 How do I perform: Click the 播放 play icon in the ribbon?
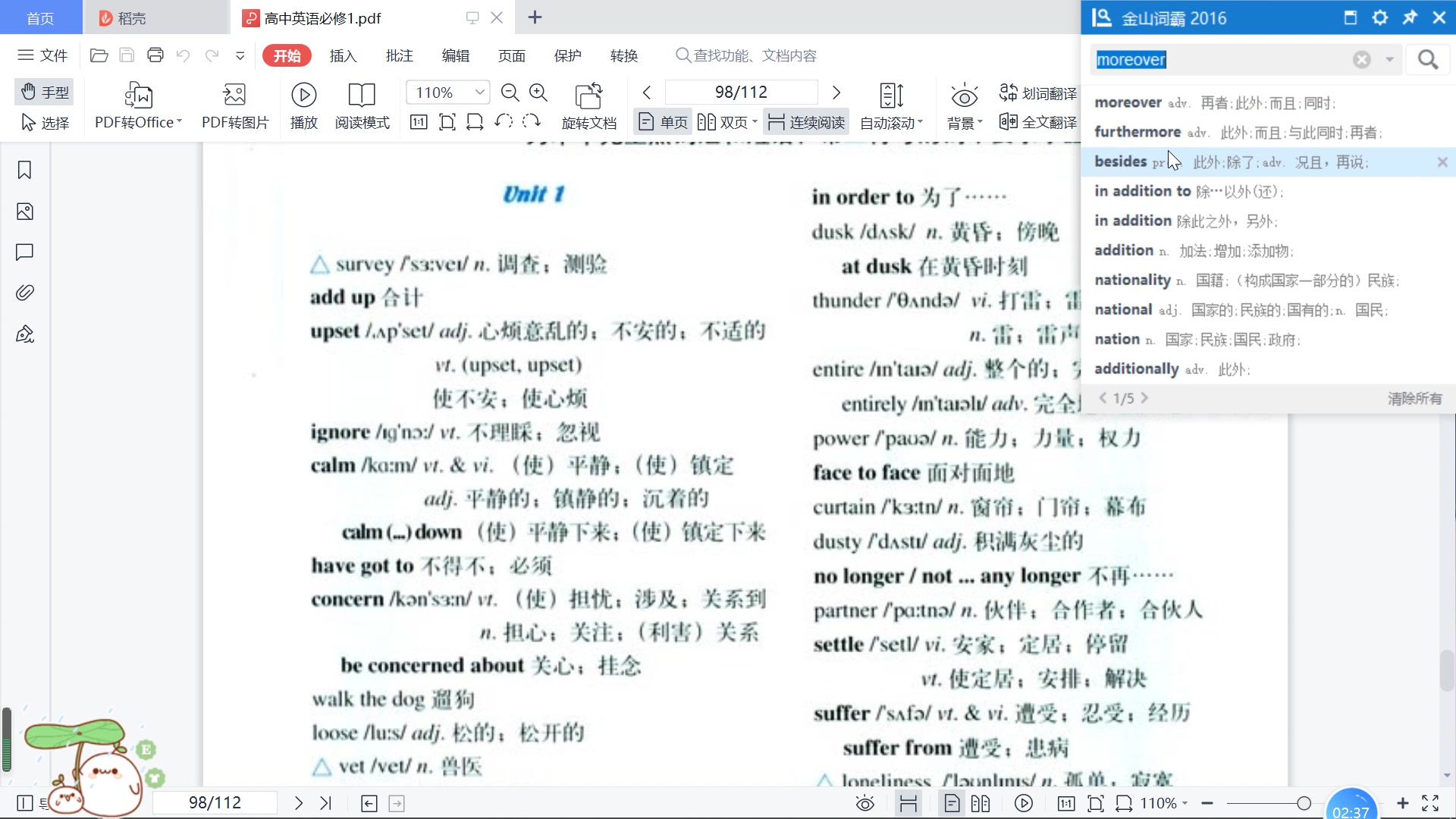click(303, 96)
